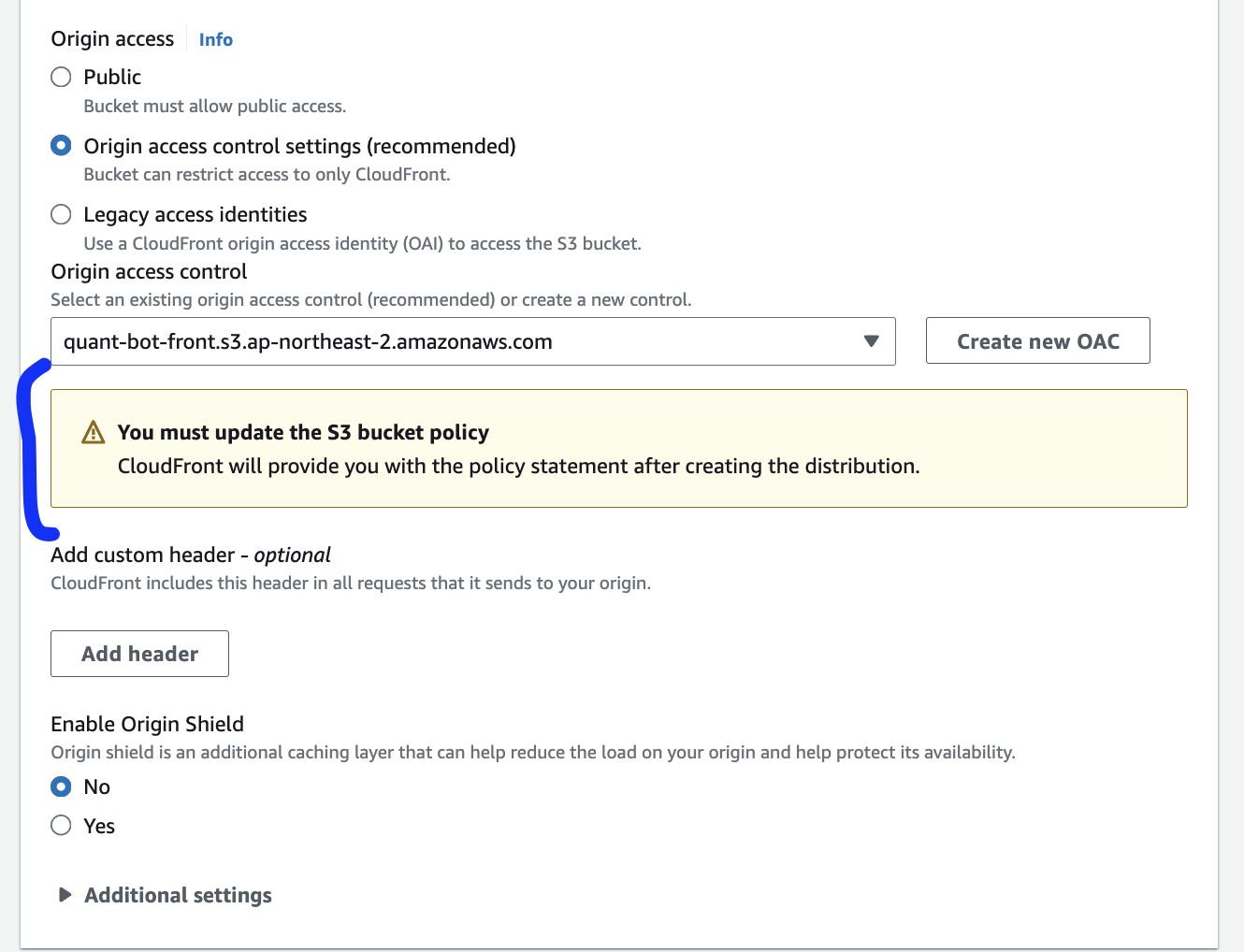Click the Create new OAC button
Image resolution: width=1244 pixels, height=952 pixels.
(x=1037, y=341)
